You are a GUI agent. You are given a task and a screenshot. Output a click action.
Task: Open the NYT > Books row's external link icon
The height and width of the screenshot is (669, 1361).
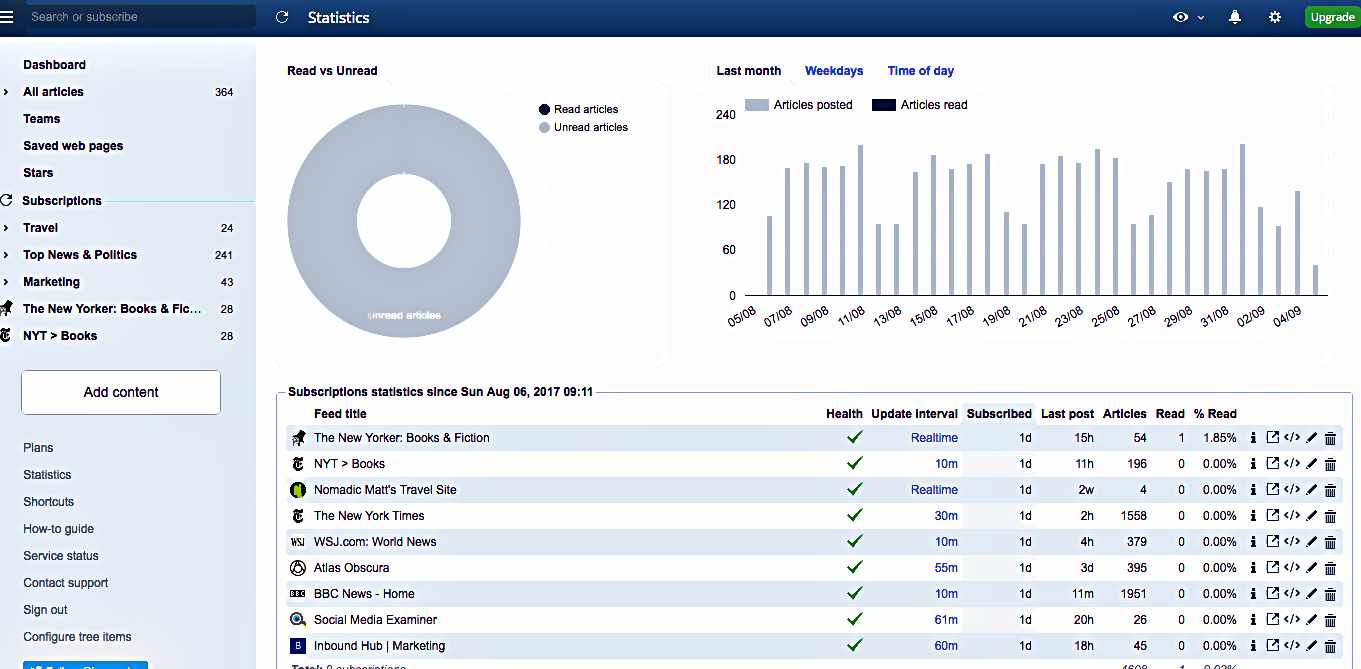coord(1272,464)
